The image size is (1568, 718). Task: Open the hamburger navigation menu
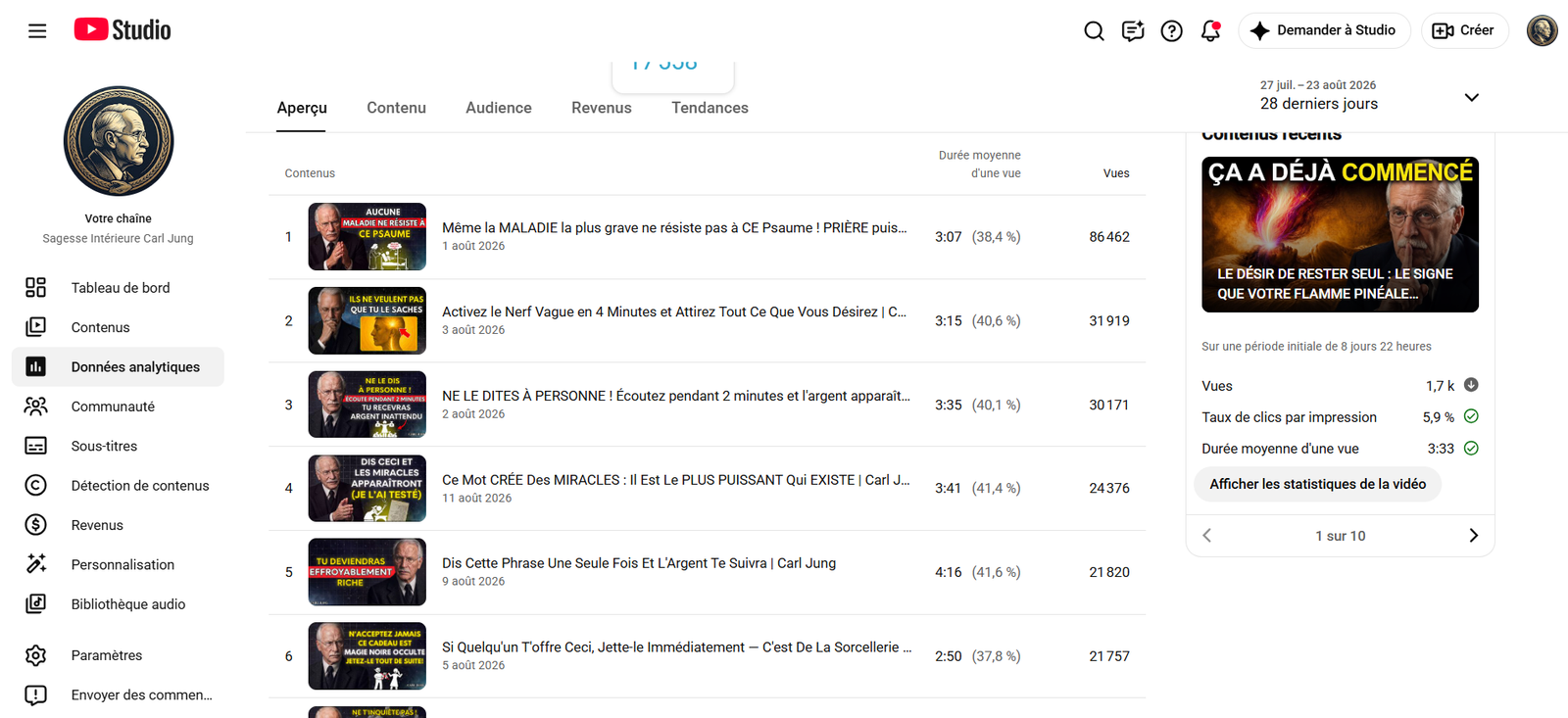[37, 30]
